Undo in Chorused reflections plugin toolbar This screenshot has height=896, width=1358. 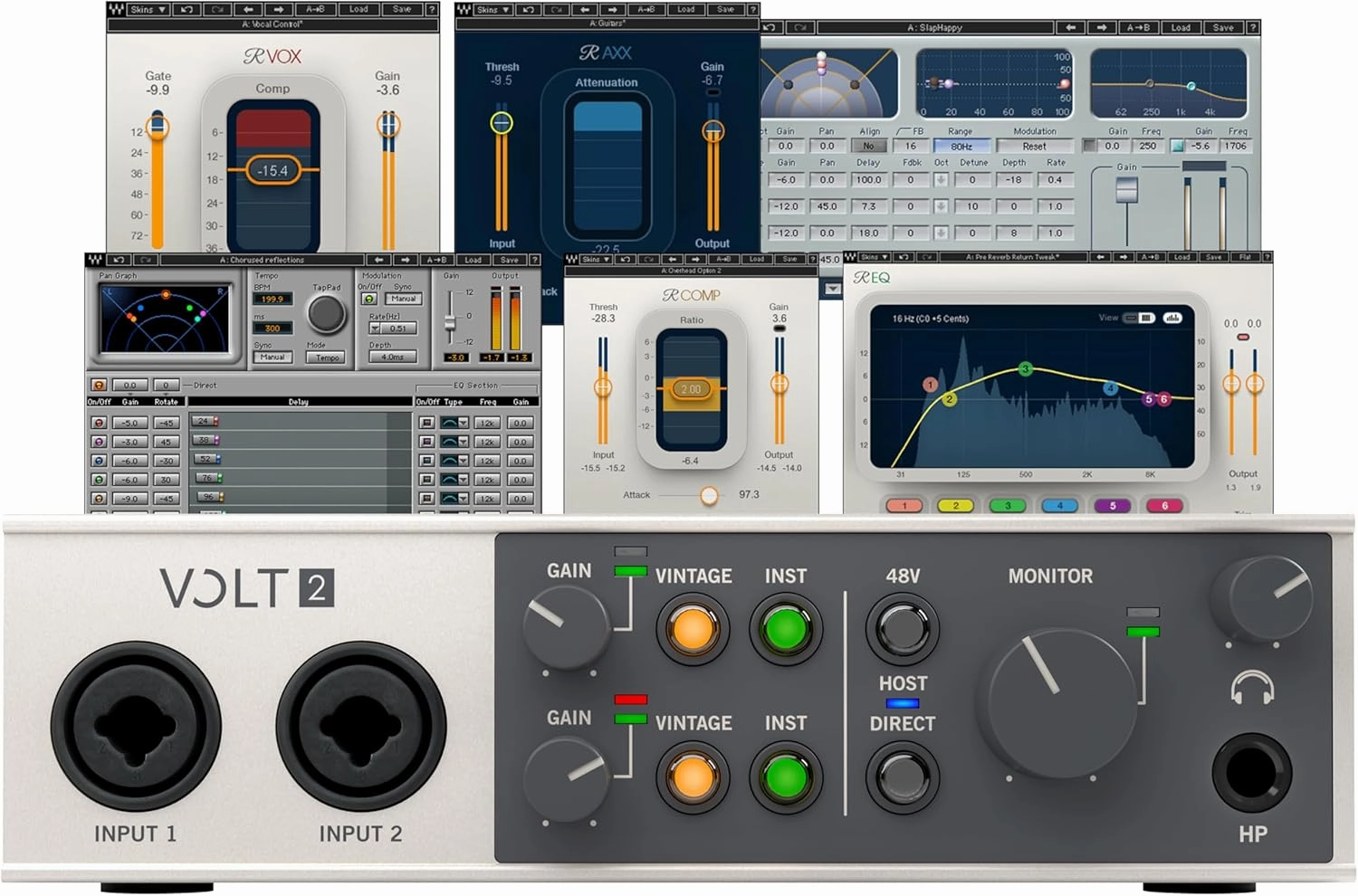[119, 260]
